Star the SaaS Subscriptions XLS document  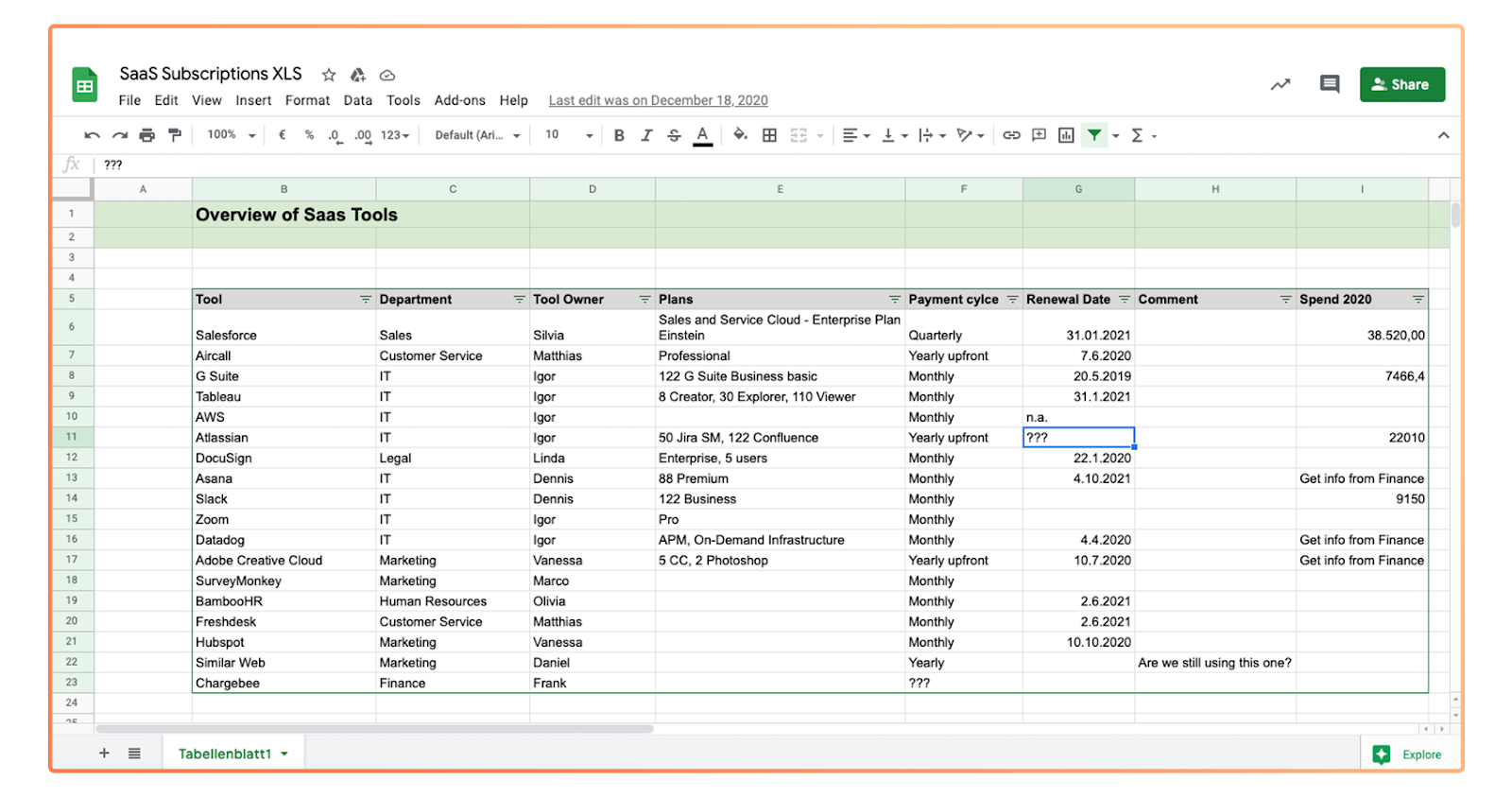tap(329, 75)
